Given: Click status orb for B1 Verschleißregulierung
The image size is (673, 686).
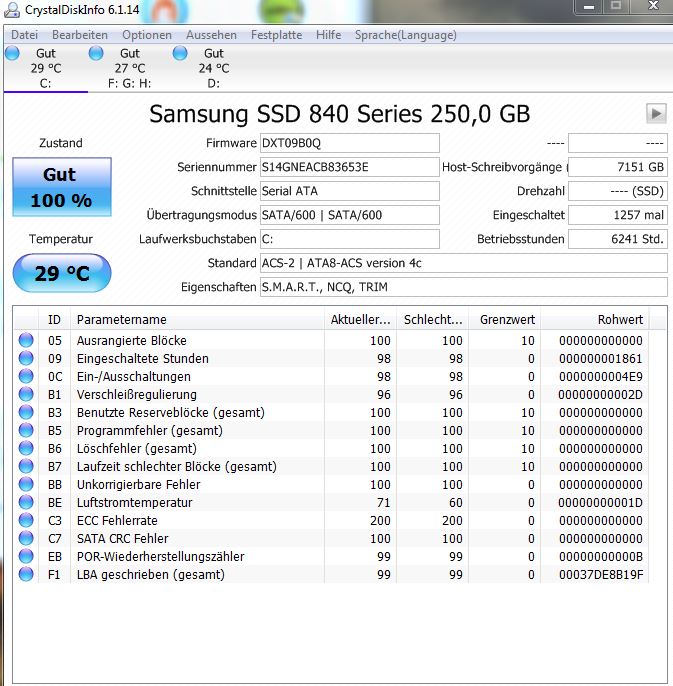Looking at the screenshot, I should coord(26,394).
